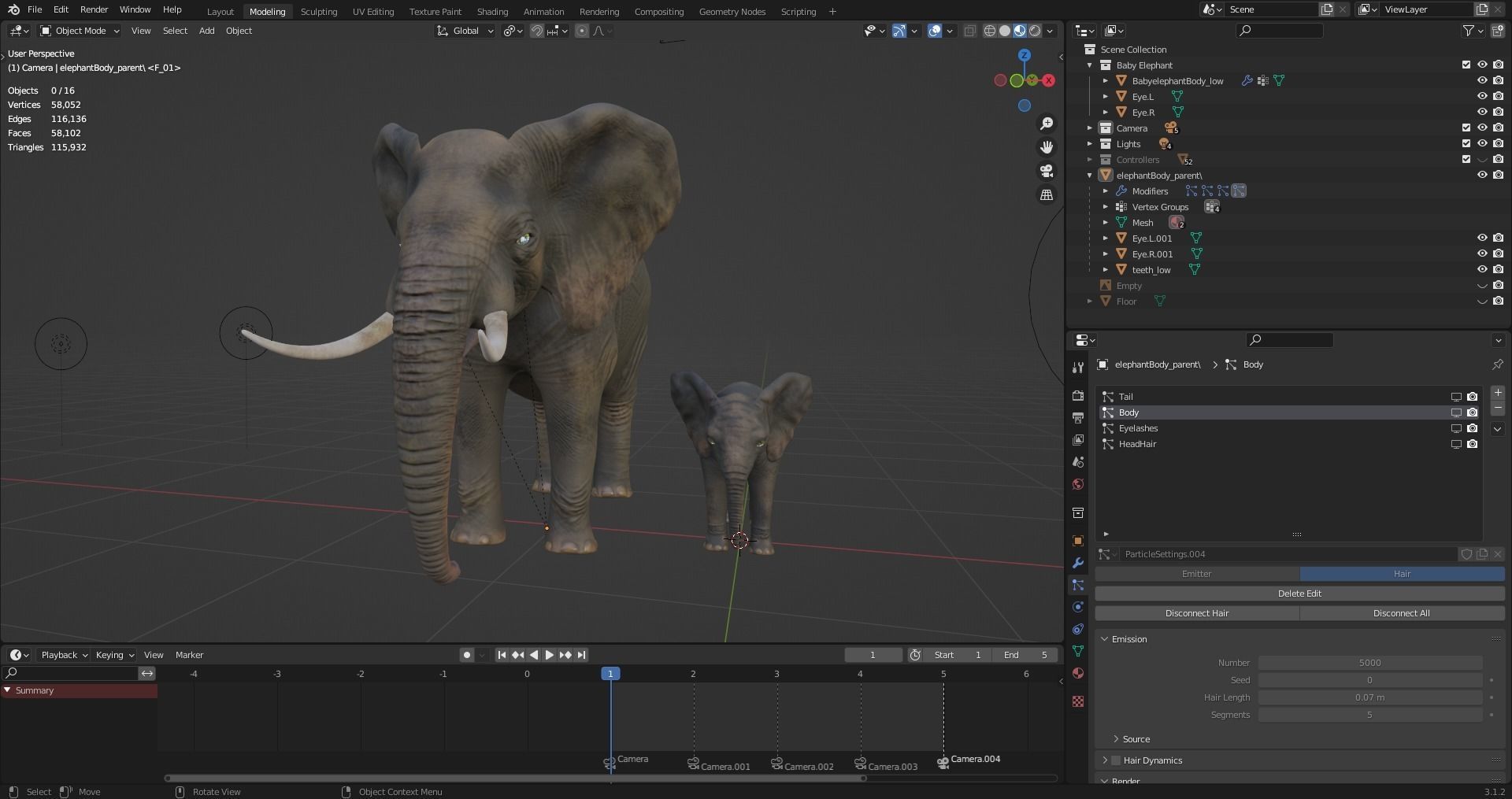The width and height of the screenshot is (1512, 799).
Task: Click the Disconnect All button
Action: tap(1402, 613)
